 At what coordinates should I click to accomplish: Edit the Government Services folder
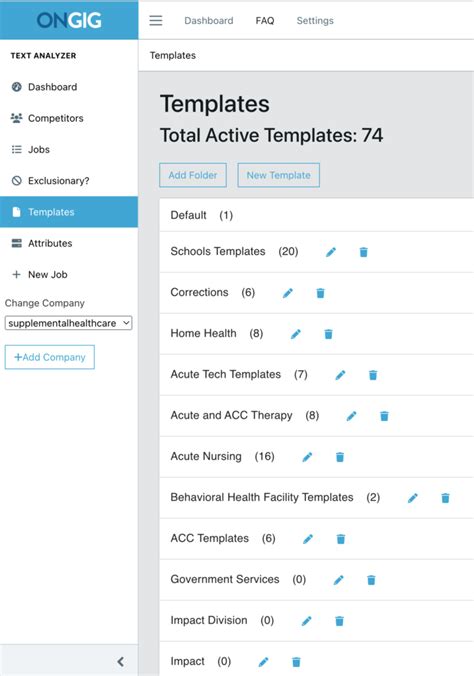tap(339, 580)
